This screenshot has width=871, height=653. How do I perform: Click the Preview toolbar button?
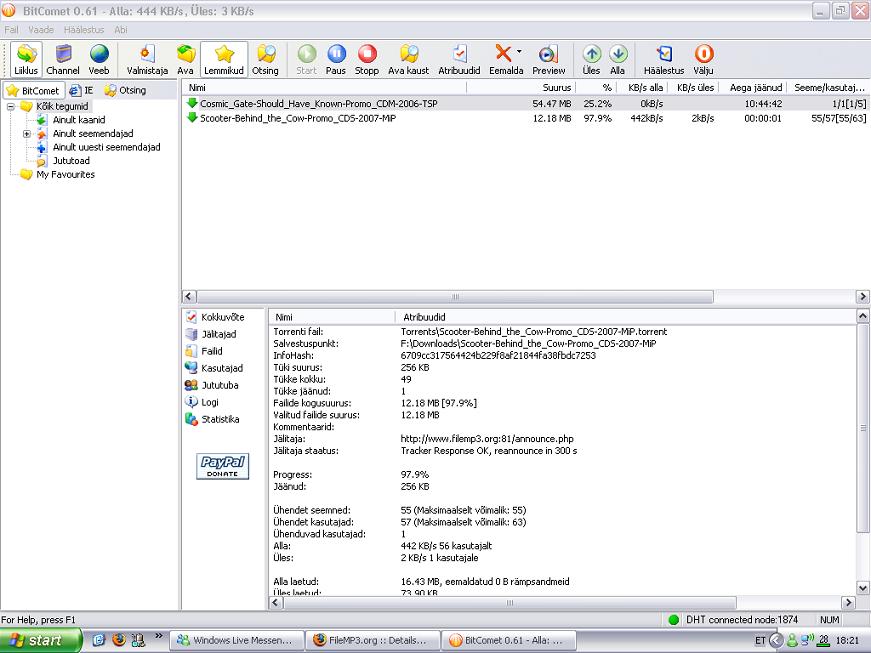pos(549,59)
